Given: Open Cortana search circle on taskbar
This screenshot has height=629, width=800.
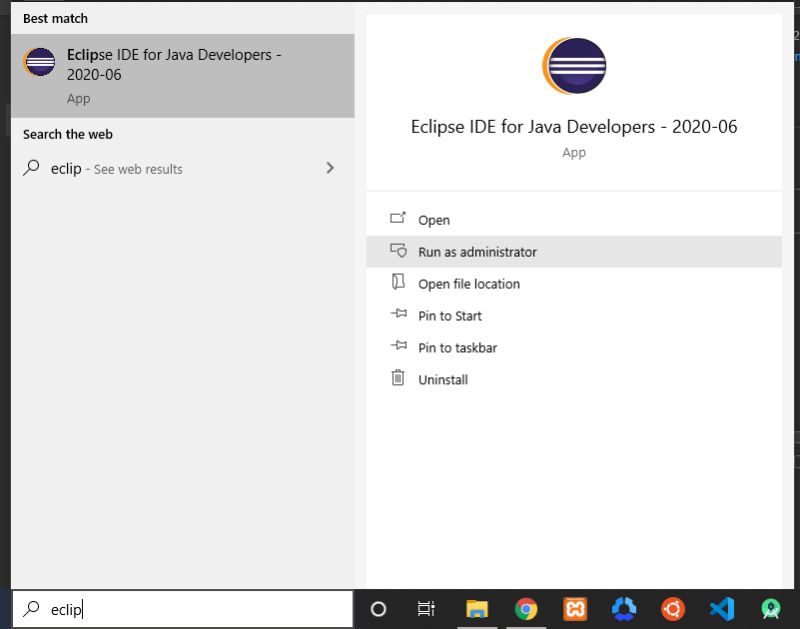Looking at the screenshot, I should pyautogui.click(x=379, y=607).
